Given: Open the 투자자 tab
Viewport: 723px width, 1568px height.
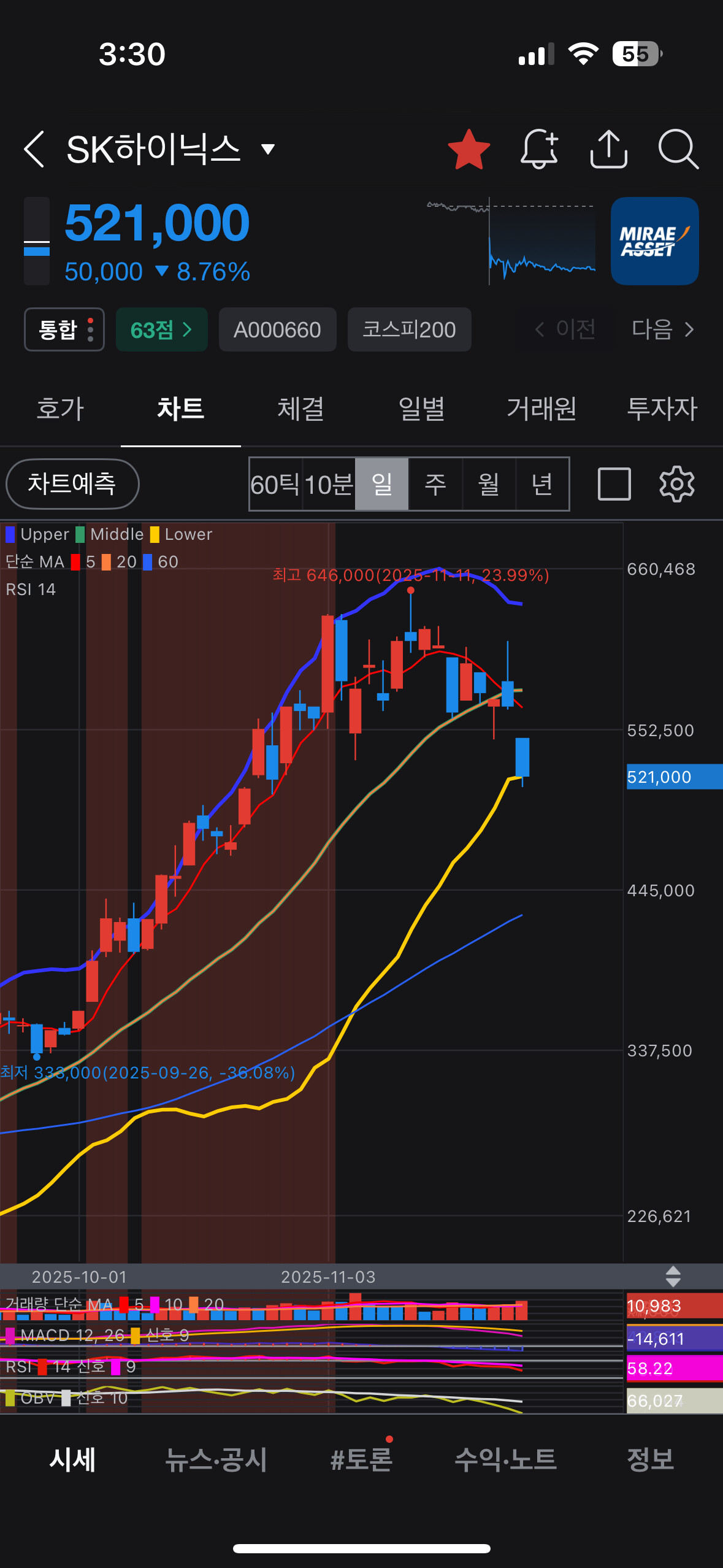Looking at the screenshot, I should click(x=662, y=409).
